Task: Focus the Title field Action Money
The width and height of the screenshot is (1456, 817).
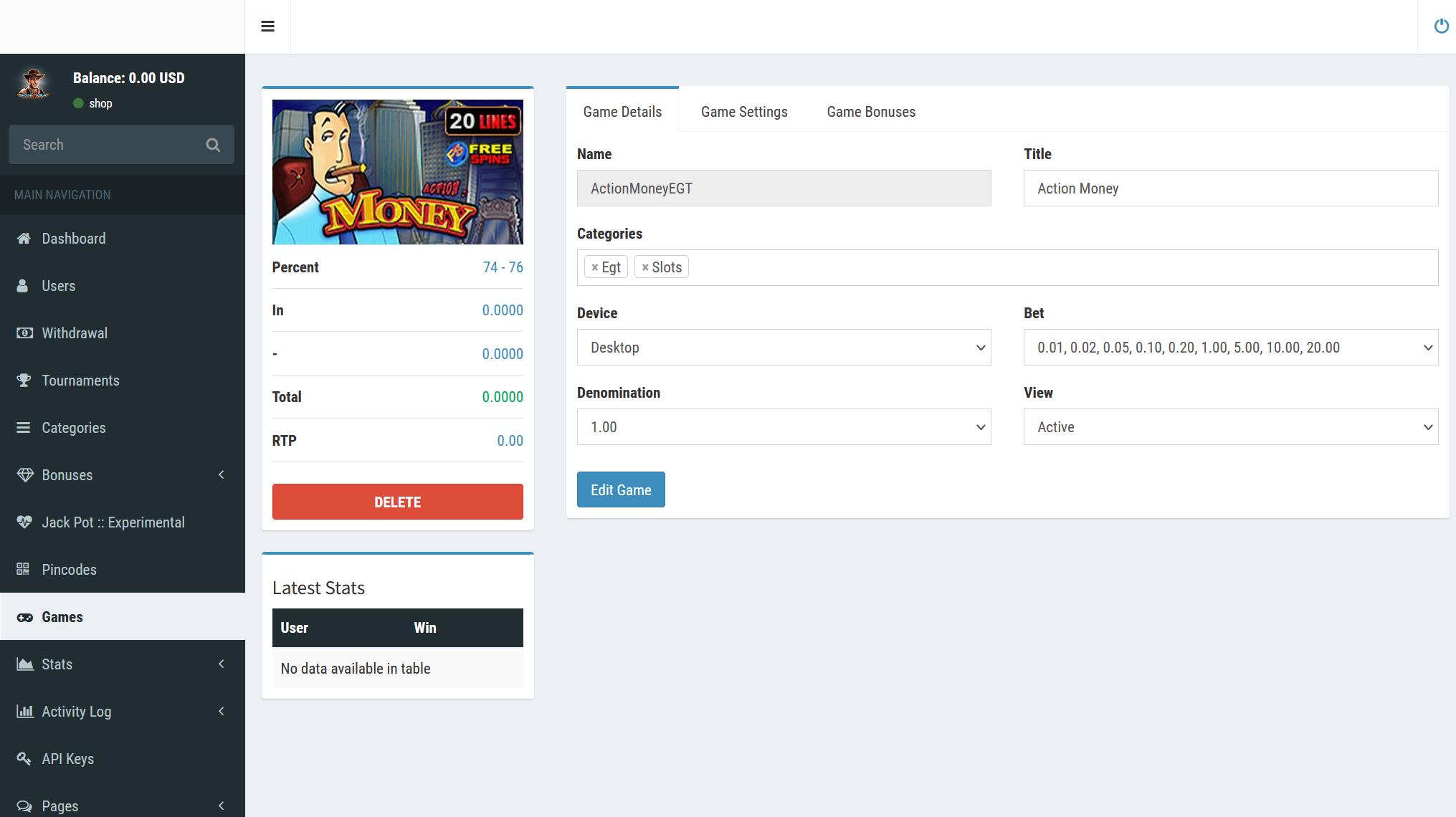Action: click(x=1230, y=188)
